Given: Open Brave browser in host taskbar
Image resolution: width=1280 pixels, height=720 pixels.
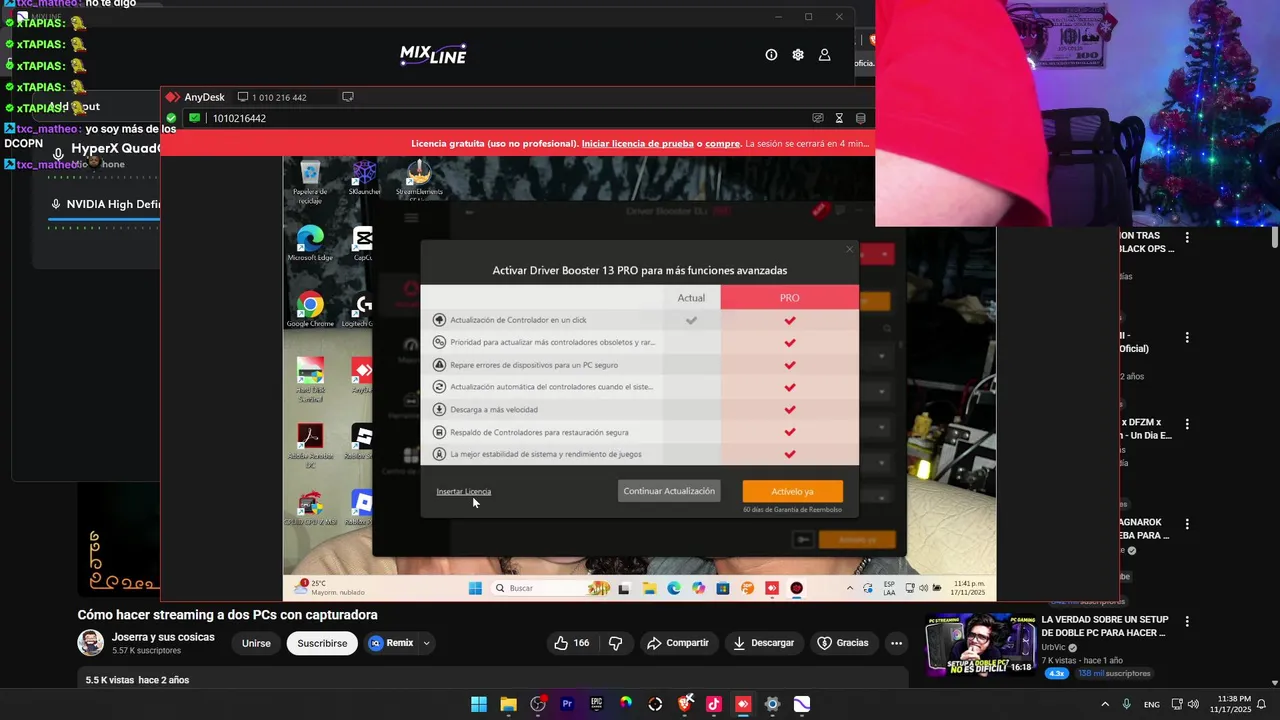Looking at the screenshot, I should [x=684, y=704].
